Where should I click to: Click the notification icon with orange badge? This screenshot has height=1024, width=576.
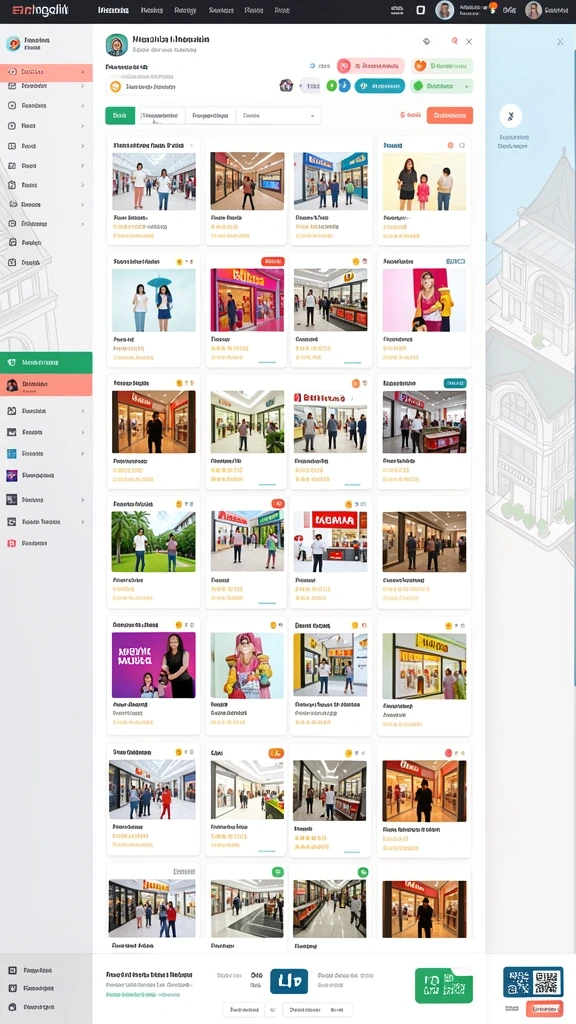493,9
